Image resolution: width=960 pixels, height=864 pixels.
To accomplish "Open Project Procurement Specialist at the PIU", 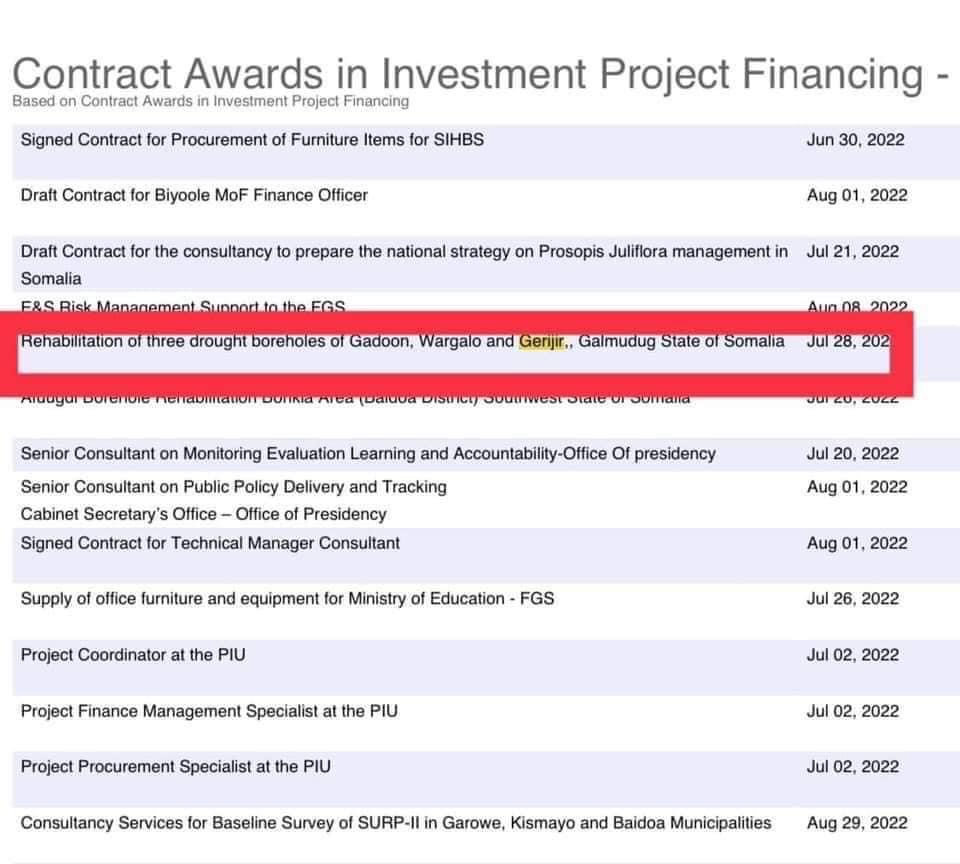I will click(176, 767).
